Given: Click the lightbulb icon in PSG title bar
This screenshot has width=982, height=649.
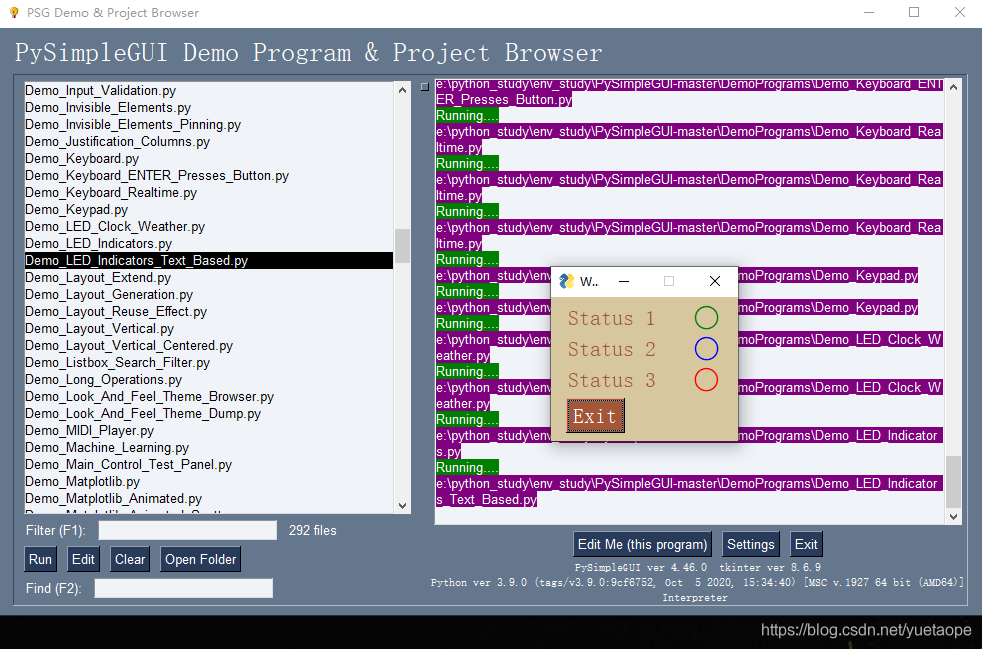Looking at the screenshot, I should 14,13.
